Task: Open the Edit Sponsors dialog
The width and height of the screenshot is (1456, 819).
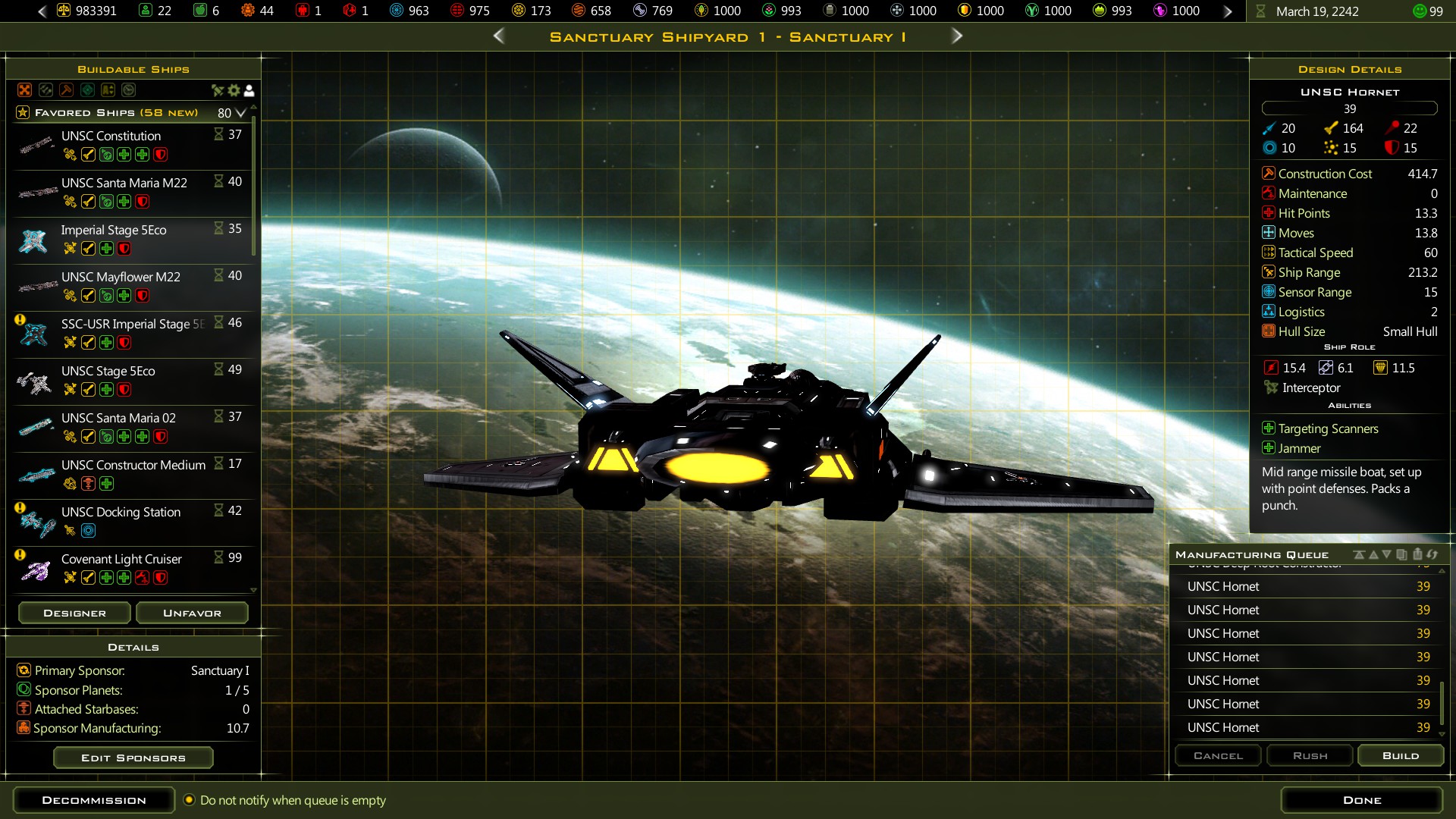Action: pyautogui.click(x=133, y=757)
